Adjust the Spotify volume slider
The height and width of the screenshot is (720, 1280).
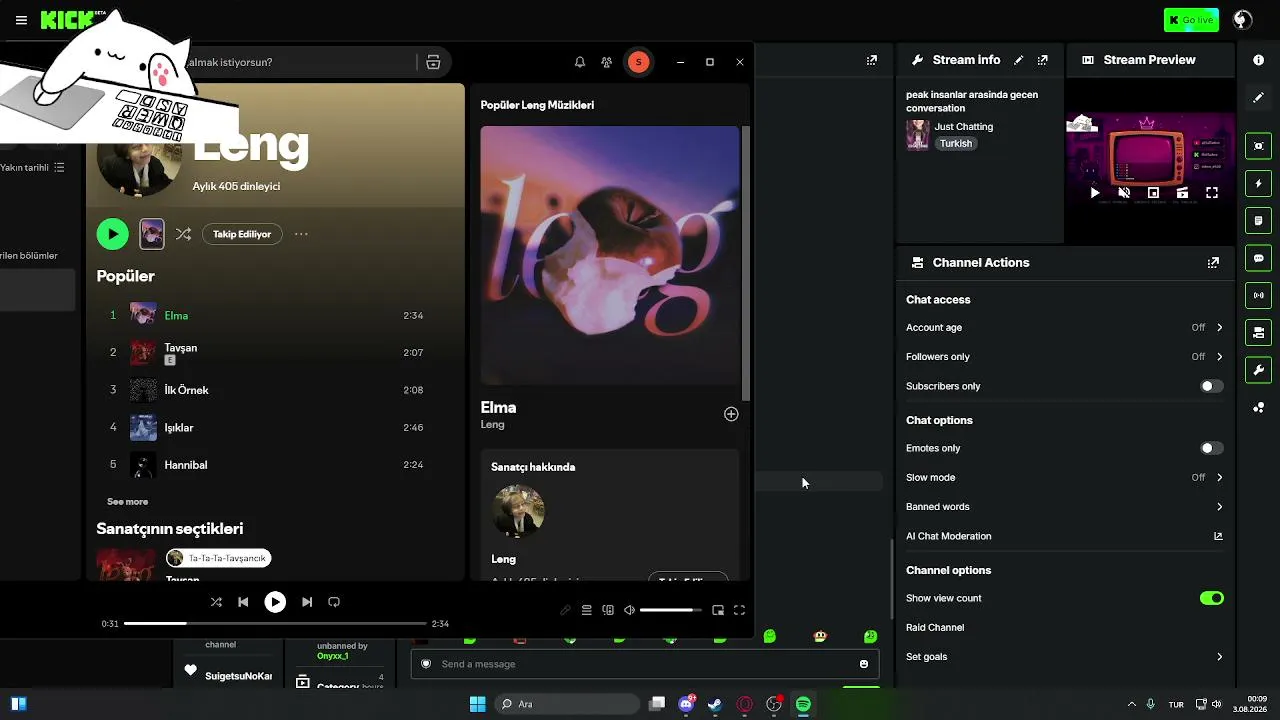pos(671,610)
